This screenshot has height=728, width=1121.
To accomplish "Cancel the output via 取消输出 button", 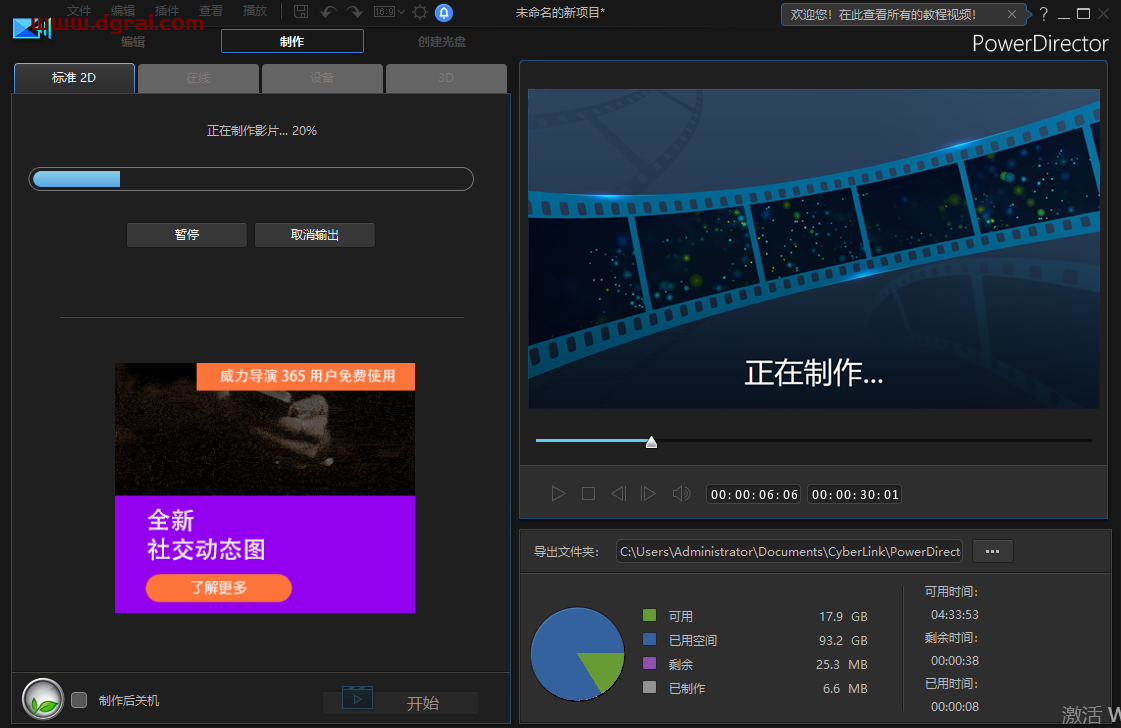I will click(314, 234).
